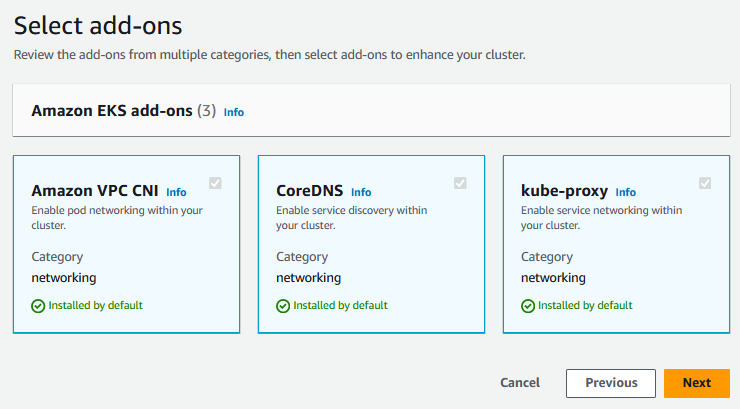
Task: Click the Next button
Action: tap(697, 383)
